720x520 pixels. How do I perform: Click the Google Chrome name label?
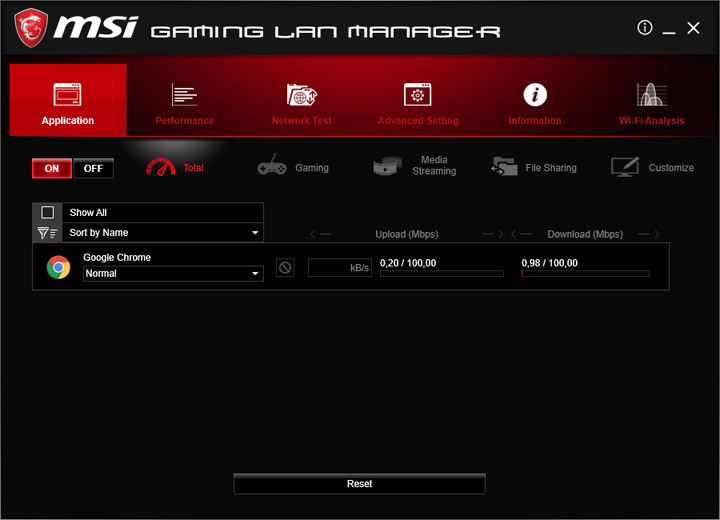[117, 257]
